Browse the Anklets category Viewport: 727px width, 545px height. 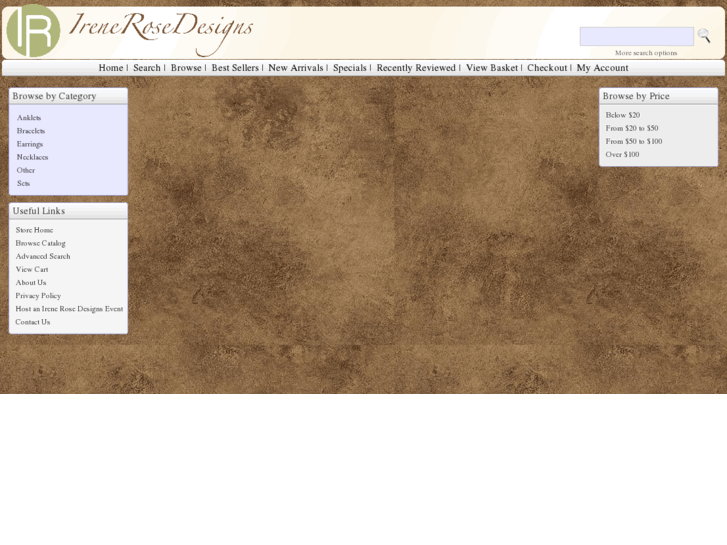pos(29,118)
